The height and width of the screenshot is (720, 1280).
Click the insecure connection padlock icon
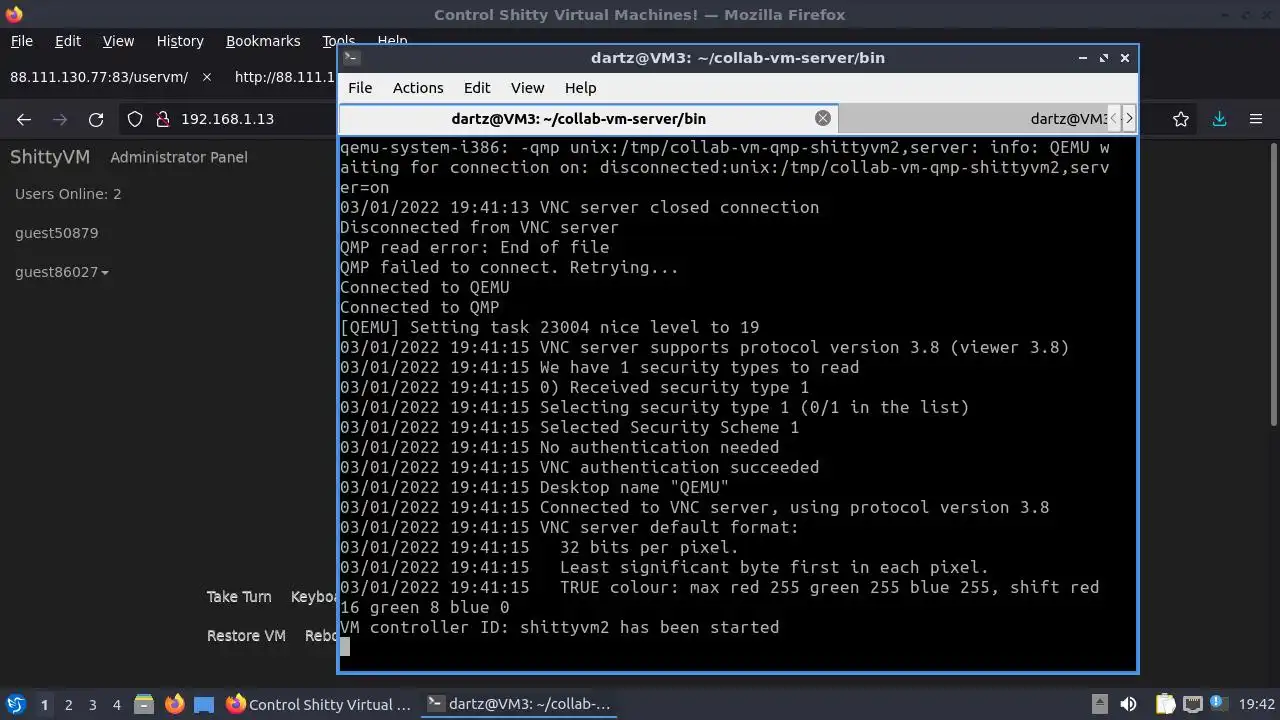click(x=162, y=119)
